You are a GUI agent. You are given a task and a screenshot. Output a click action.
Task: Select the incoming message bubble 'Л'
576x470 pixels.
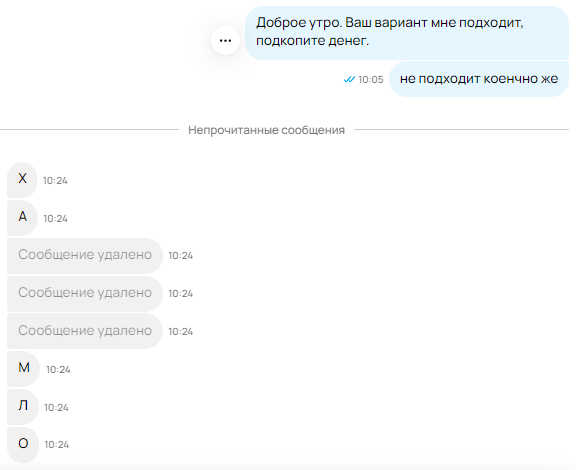(23, 407)
